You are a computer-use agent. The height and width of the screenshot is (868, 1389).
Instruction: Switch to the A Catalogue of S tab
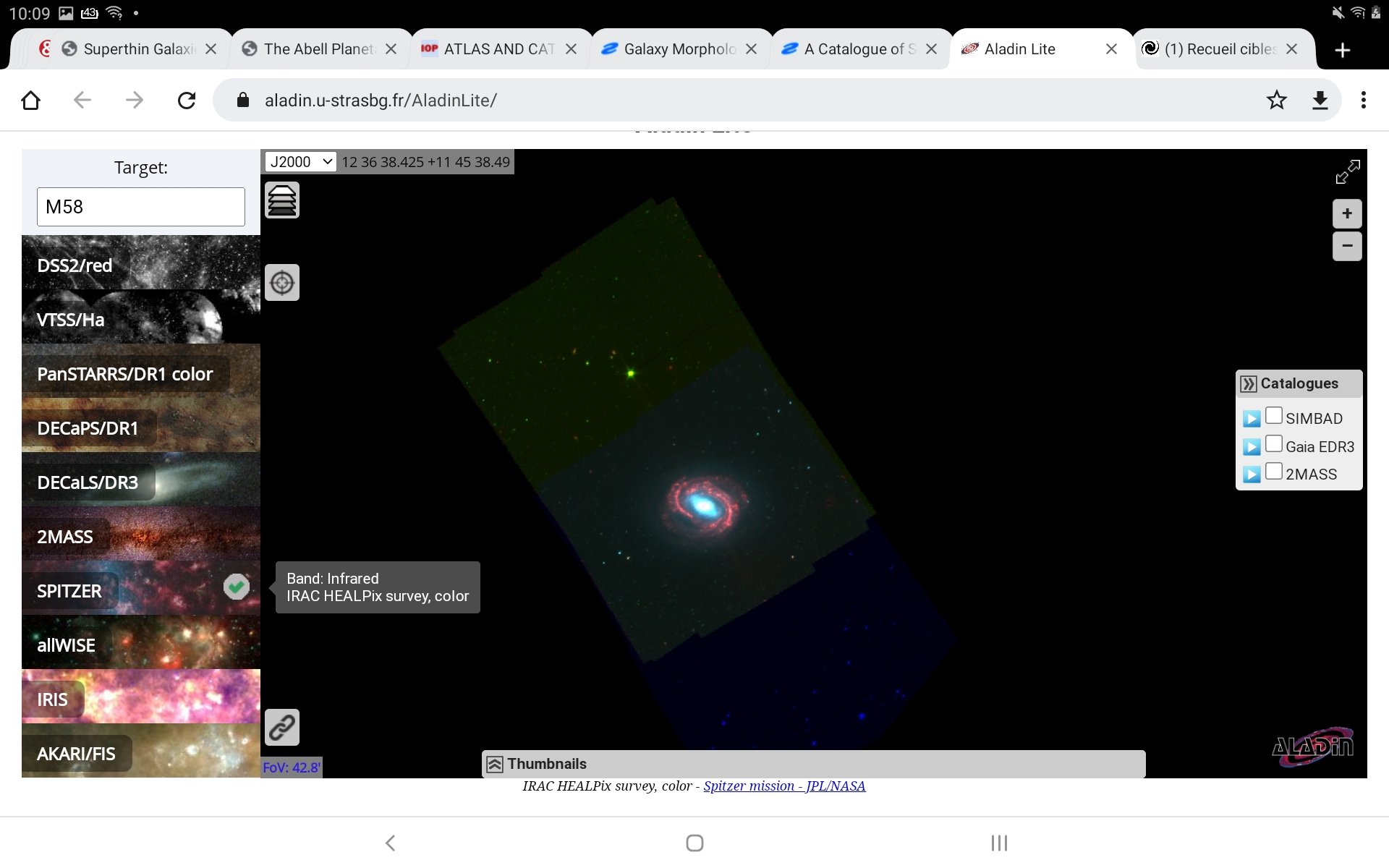tap(859, 49)
